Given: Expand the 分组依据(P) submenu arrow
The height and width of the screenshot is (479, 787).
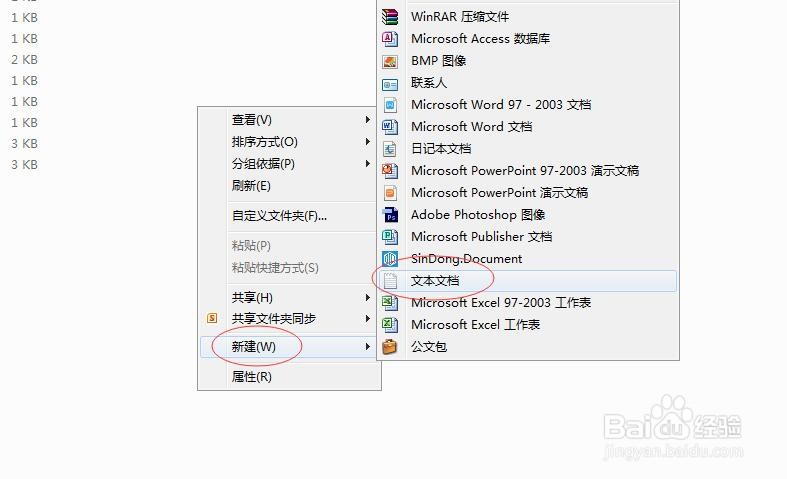Looking at the screenshot, I should click(x=368, y=164).
